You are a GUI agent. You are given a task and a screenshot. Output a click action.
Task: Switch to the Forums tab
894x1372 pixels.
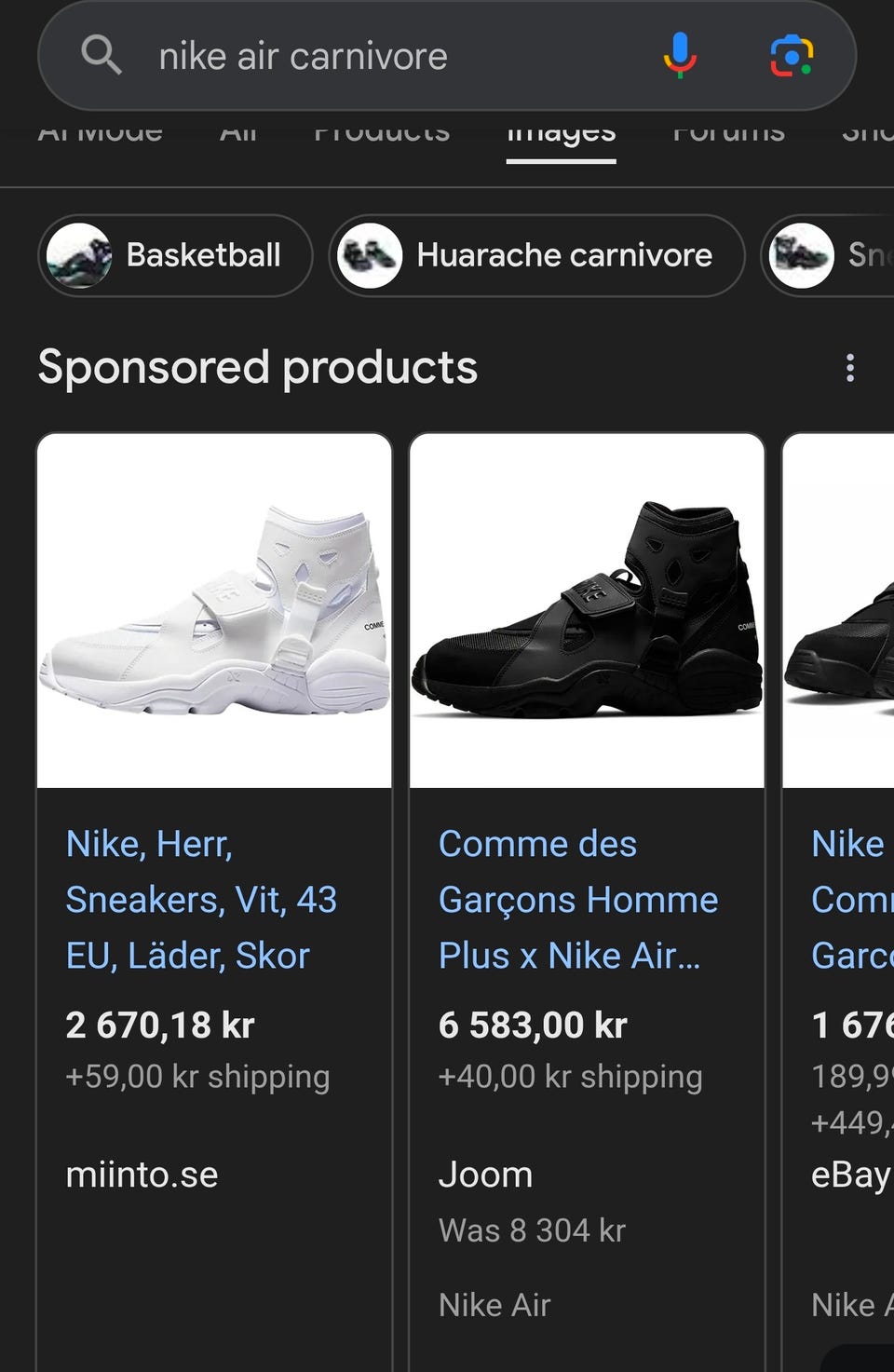728,135
